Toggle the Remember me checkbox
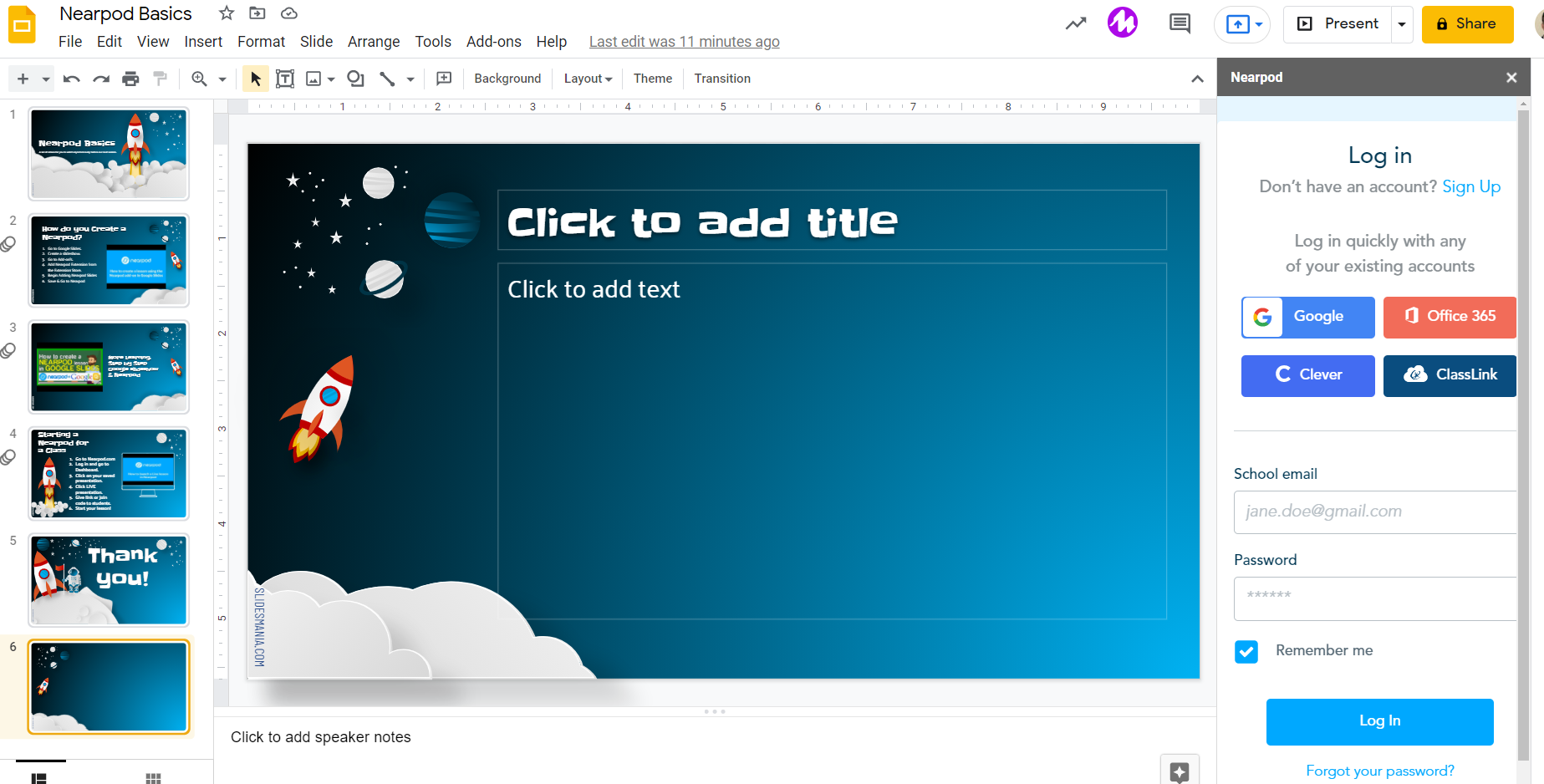 [1246, 652]
